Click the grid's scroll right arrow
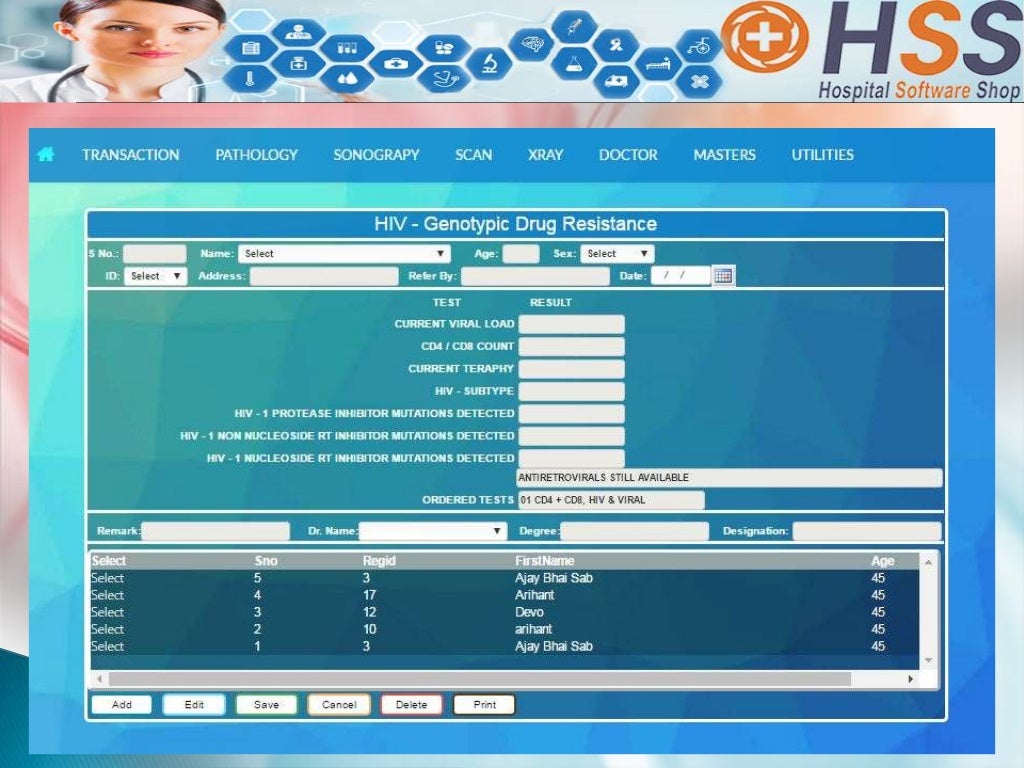1024x768 pixels. [910, 679]
